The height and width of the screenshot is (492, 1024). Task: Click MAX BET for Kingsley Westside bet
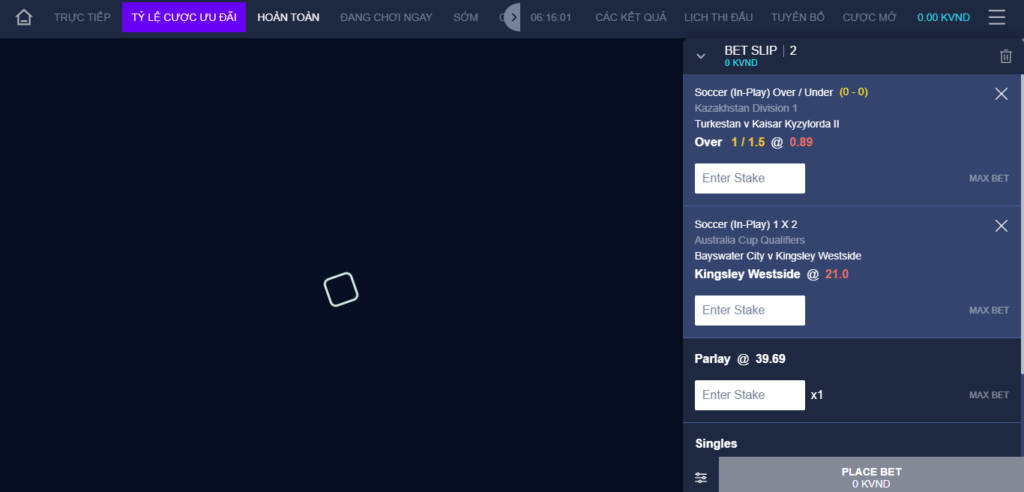click(989, 310)
